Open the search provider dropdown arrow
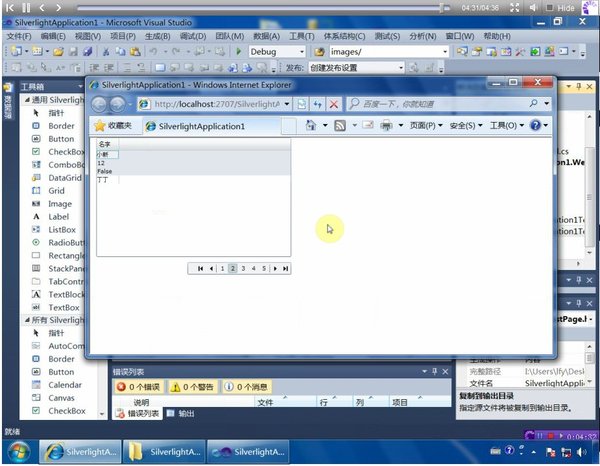The image size is (600, 466). pyautogui.click(x=547, y=103)
